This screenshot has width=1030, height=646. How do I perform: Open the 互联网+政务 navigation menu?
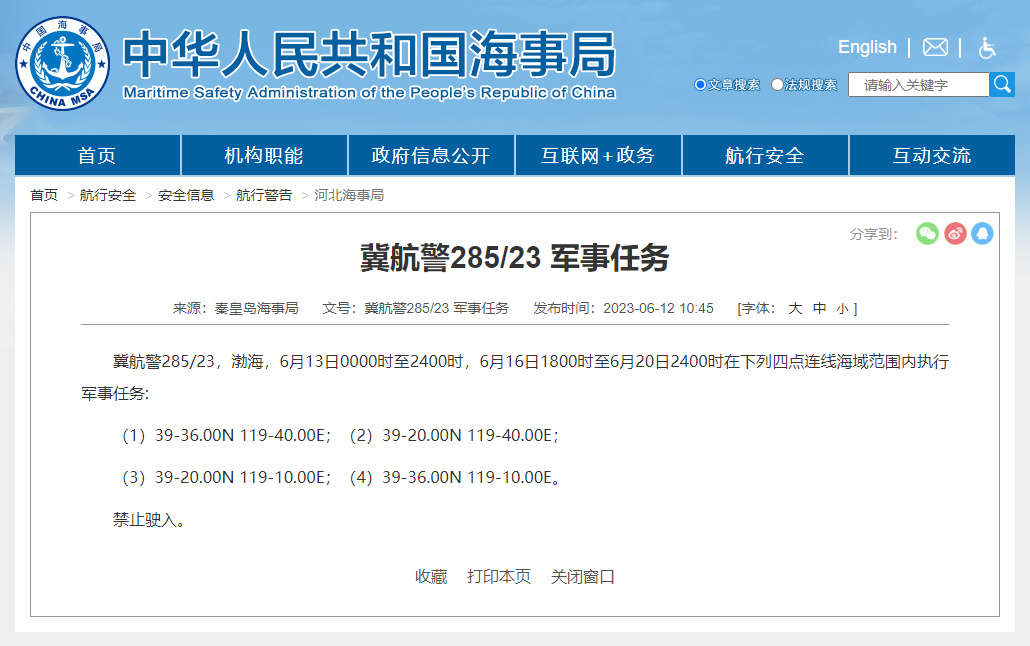coord(598,156)
